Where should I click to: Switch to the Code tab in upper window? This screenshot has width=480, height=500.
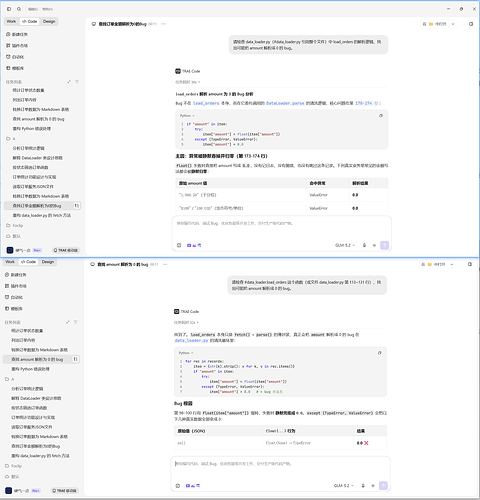[30, 21]
